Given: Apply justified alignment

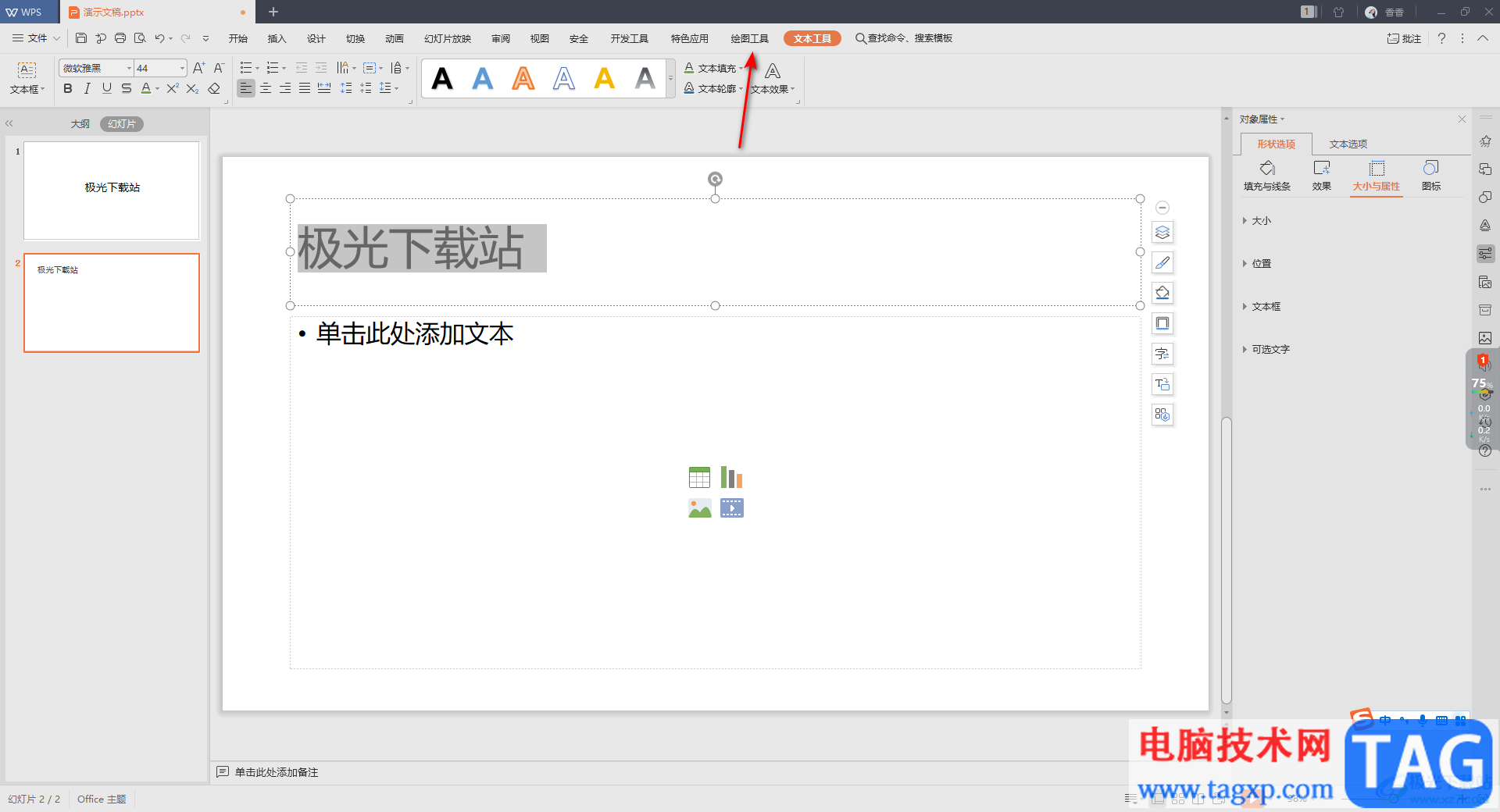Looking at the screenshot, I should pos(305,88).
